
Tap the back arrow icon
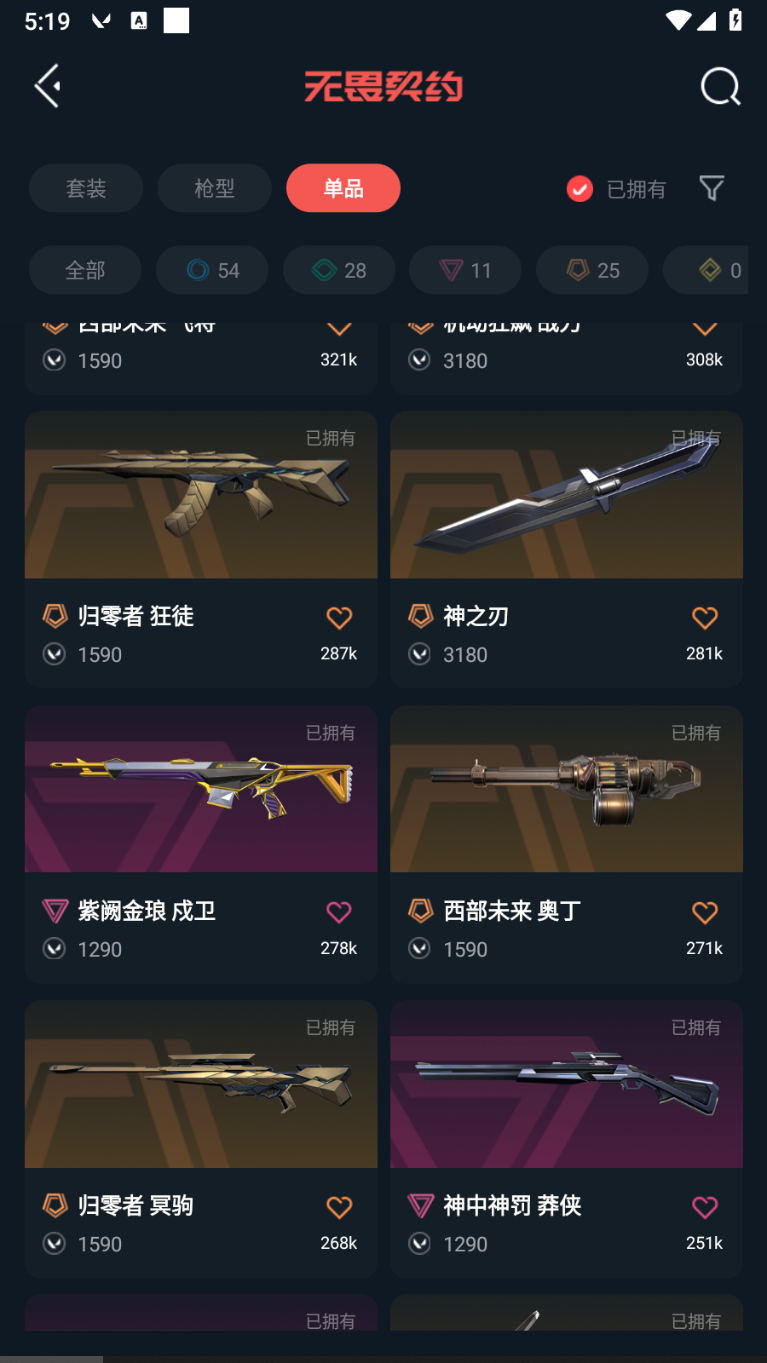[x=47, y=87]
